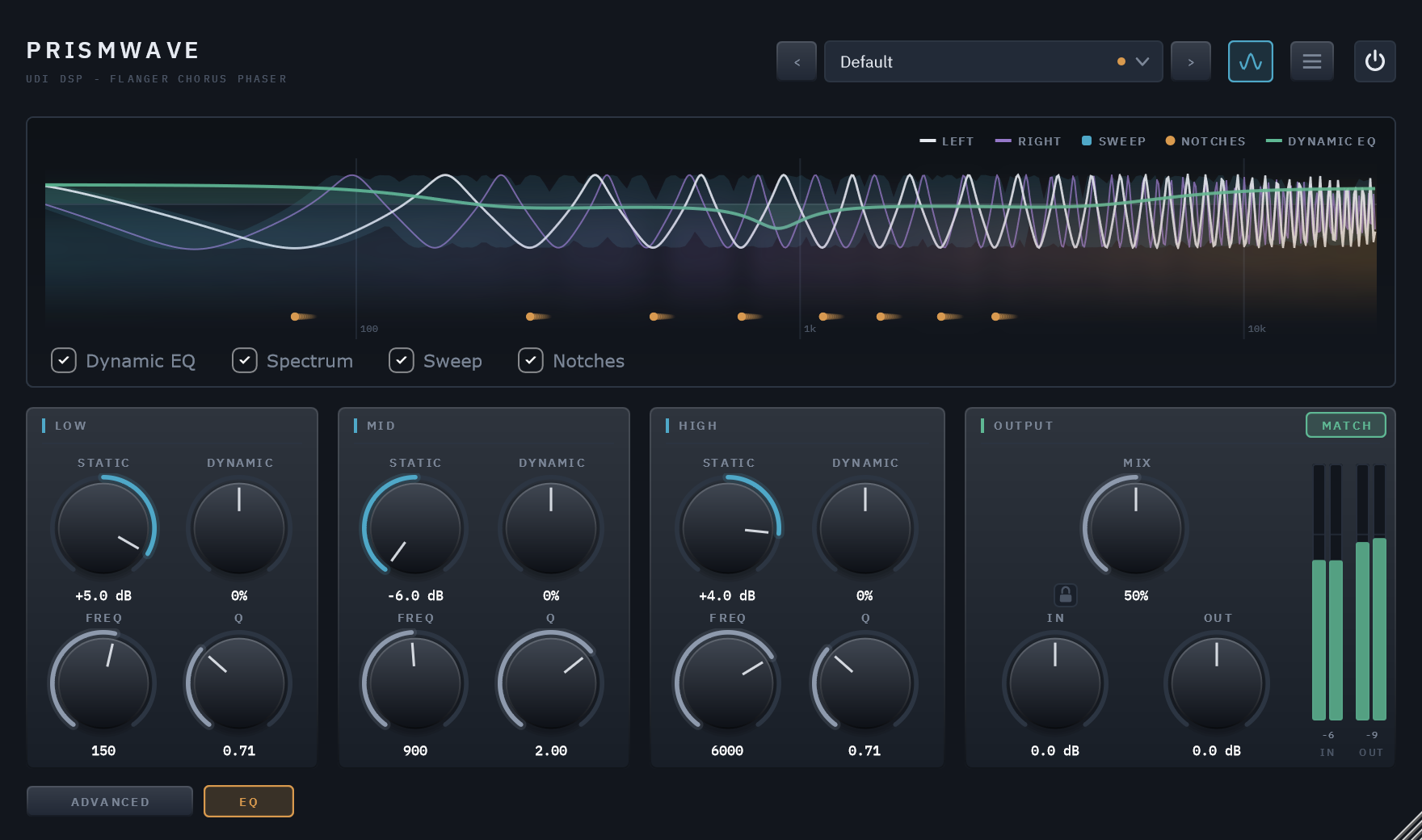Screen dimensions: 1422x840
Task: Click the resize grip in the window corner
Action: pos(1407,825)
